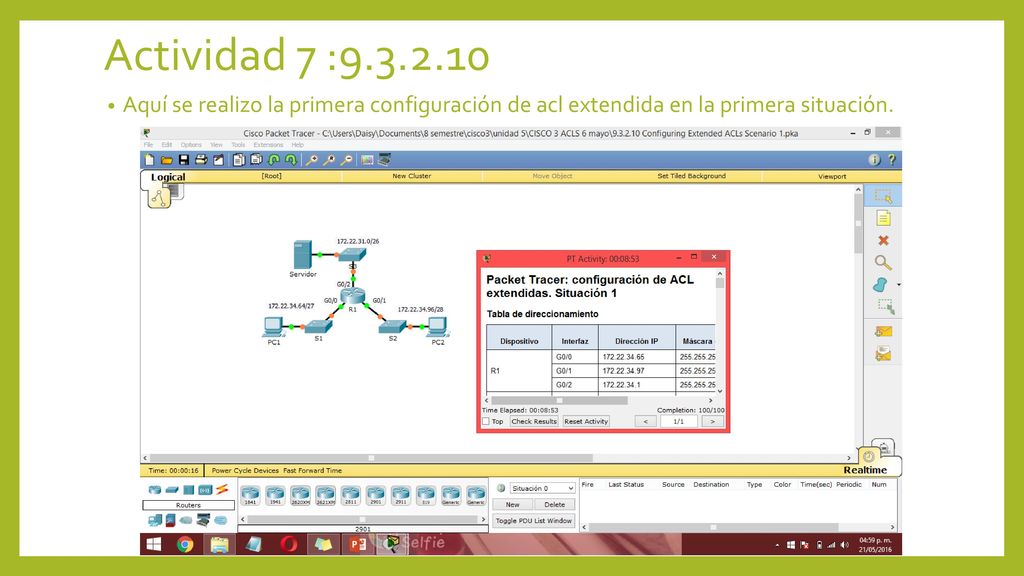This screenshot has width=1024, height=576.
Task: Choose the Wireless Devices category icon
Action: 205,490
